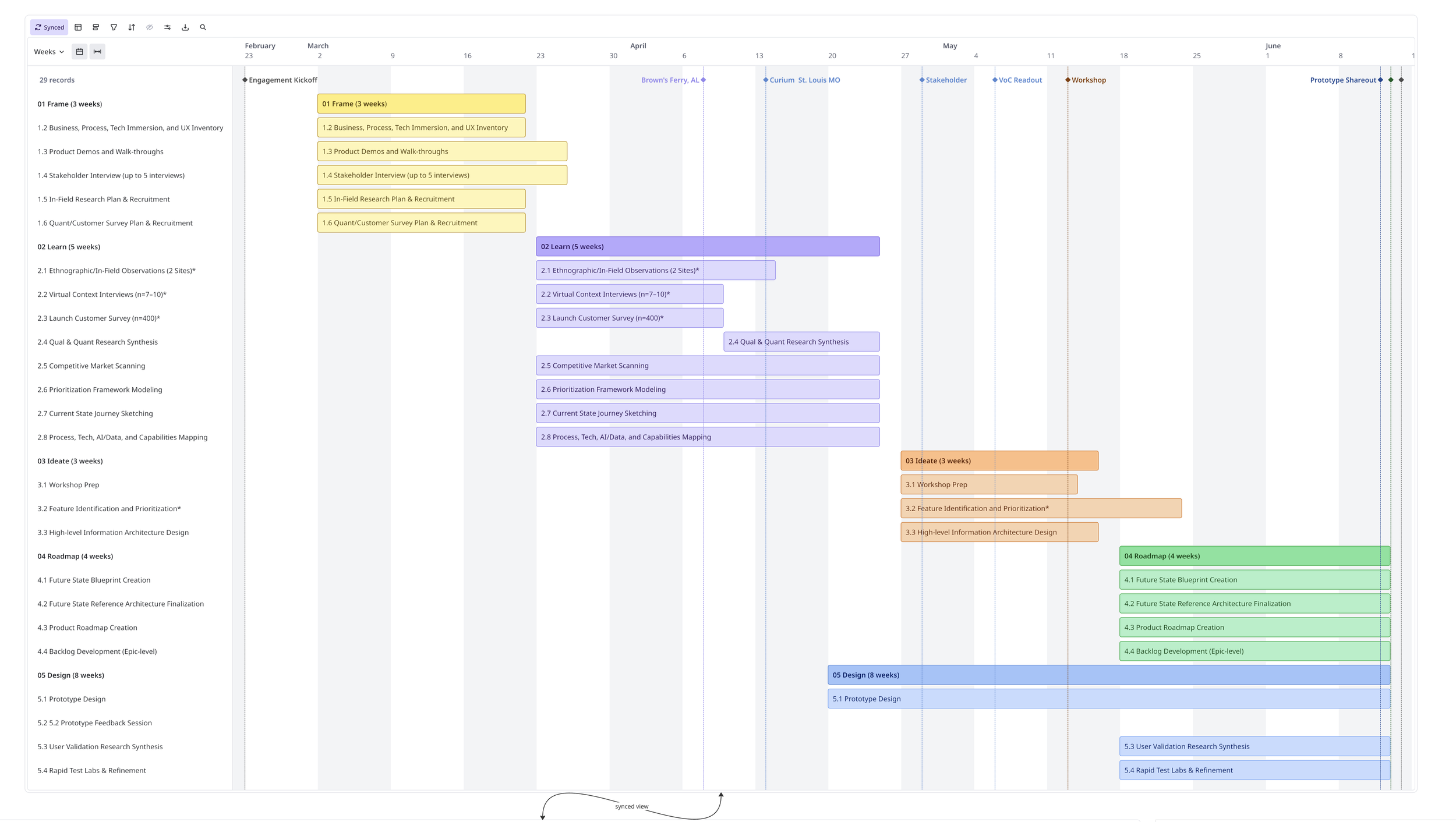The height and width of the screenshot is (822, 1456).
Task: Select the blue 05 Design timeline bar
Action: click(x=1109, y=675)
